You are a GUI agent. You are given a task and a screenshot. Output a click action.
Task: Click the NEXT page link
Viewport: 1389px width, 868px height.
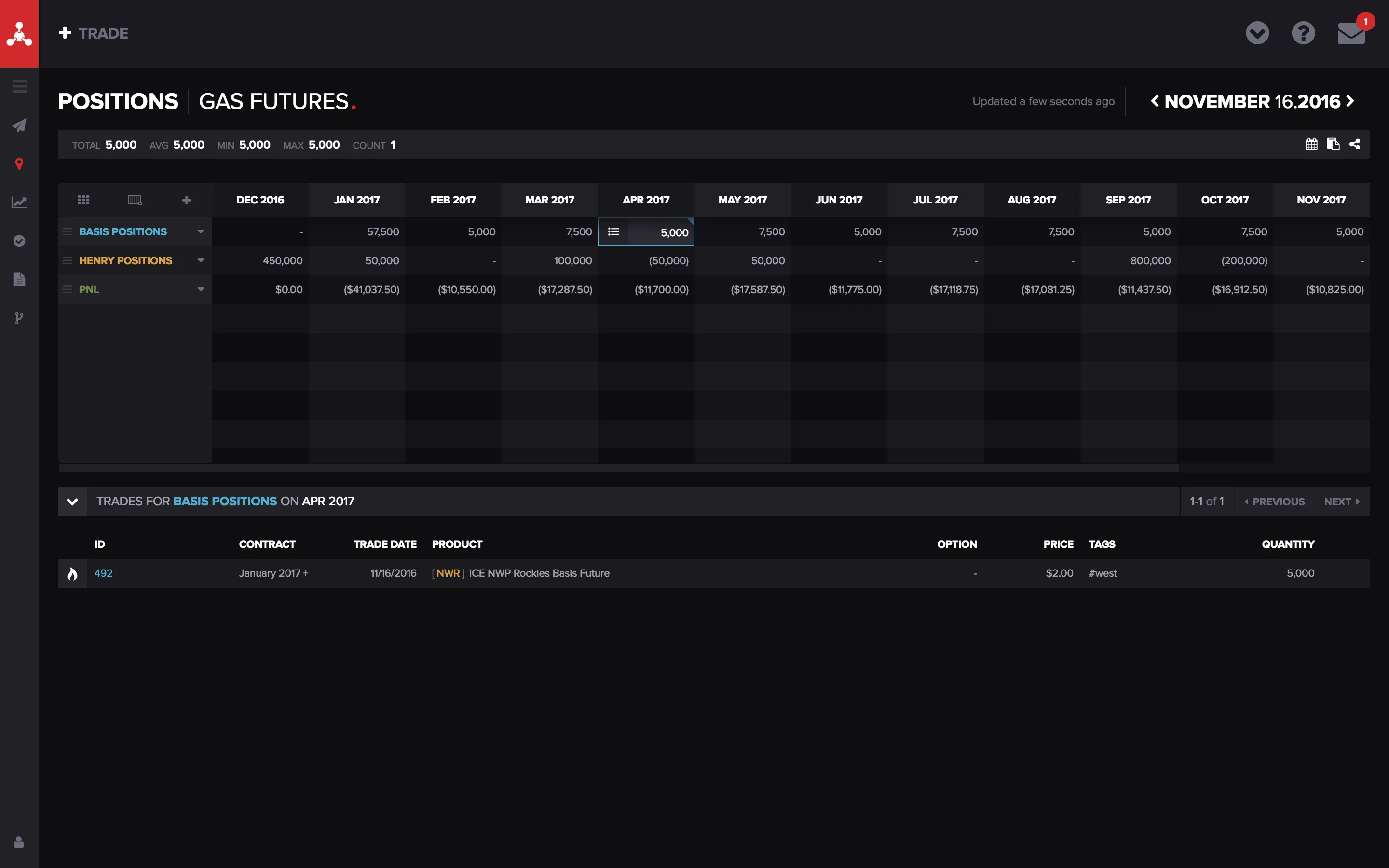1342,502
